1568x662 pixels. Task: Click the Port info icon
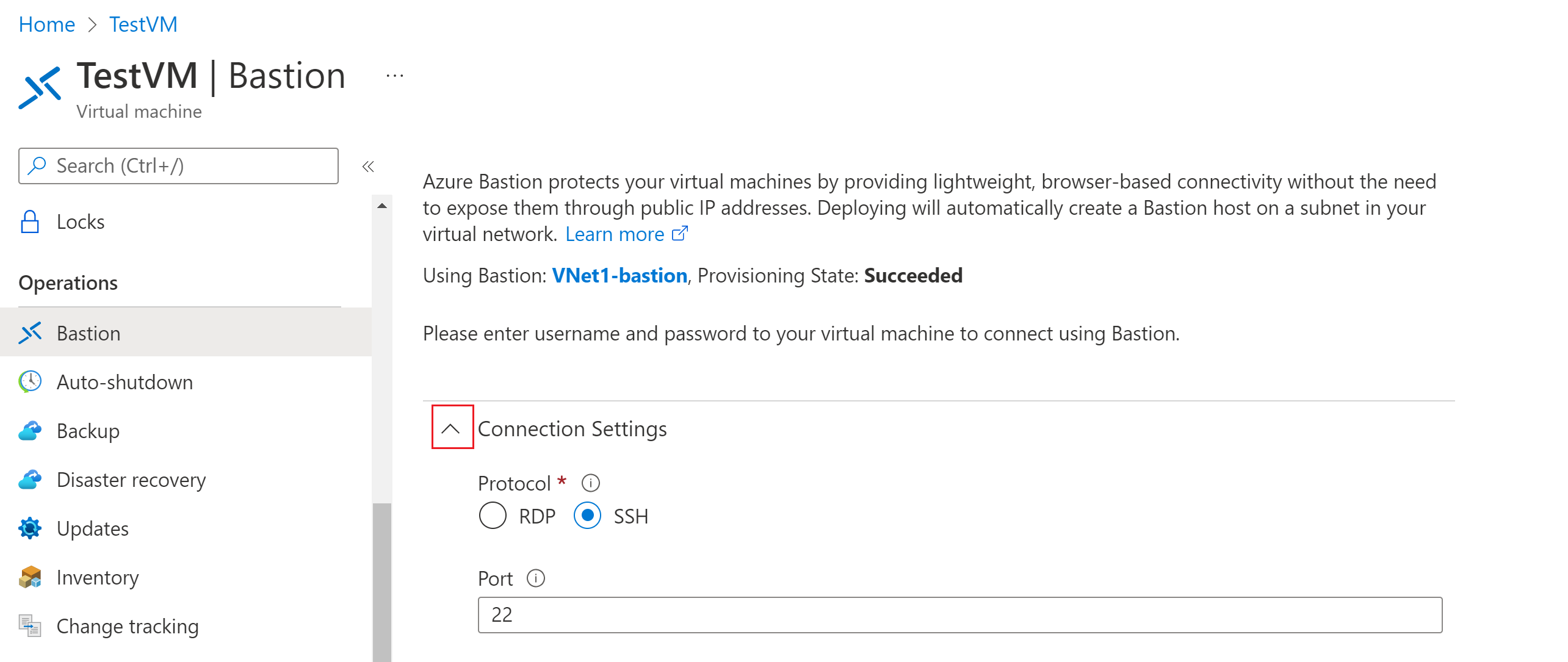tap(535, 578)
